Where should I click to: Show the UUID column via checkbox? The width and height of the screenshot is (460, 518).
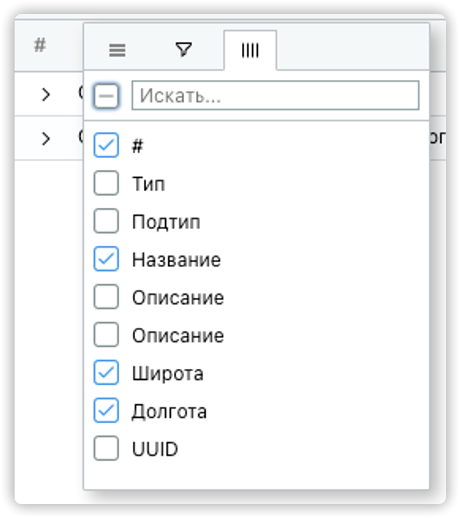[x=106, y=448]
